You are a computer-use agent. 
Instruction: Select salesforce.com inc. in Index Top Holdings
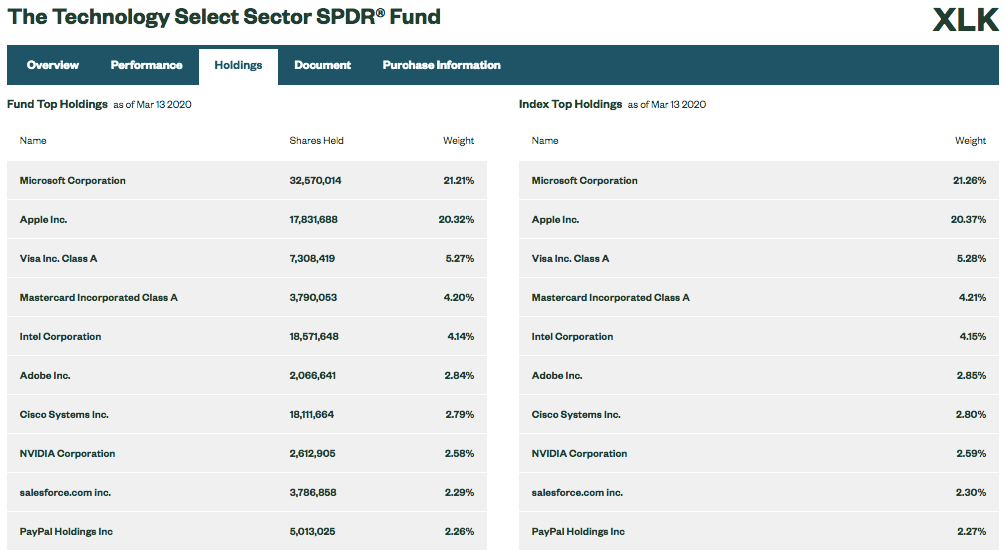[x=577, y=493]
